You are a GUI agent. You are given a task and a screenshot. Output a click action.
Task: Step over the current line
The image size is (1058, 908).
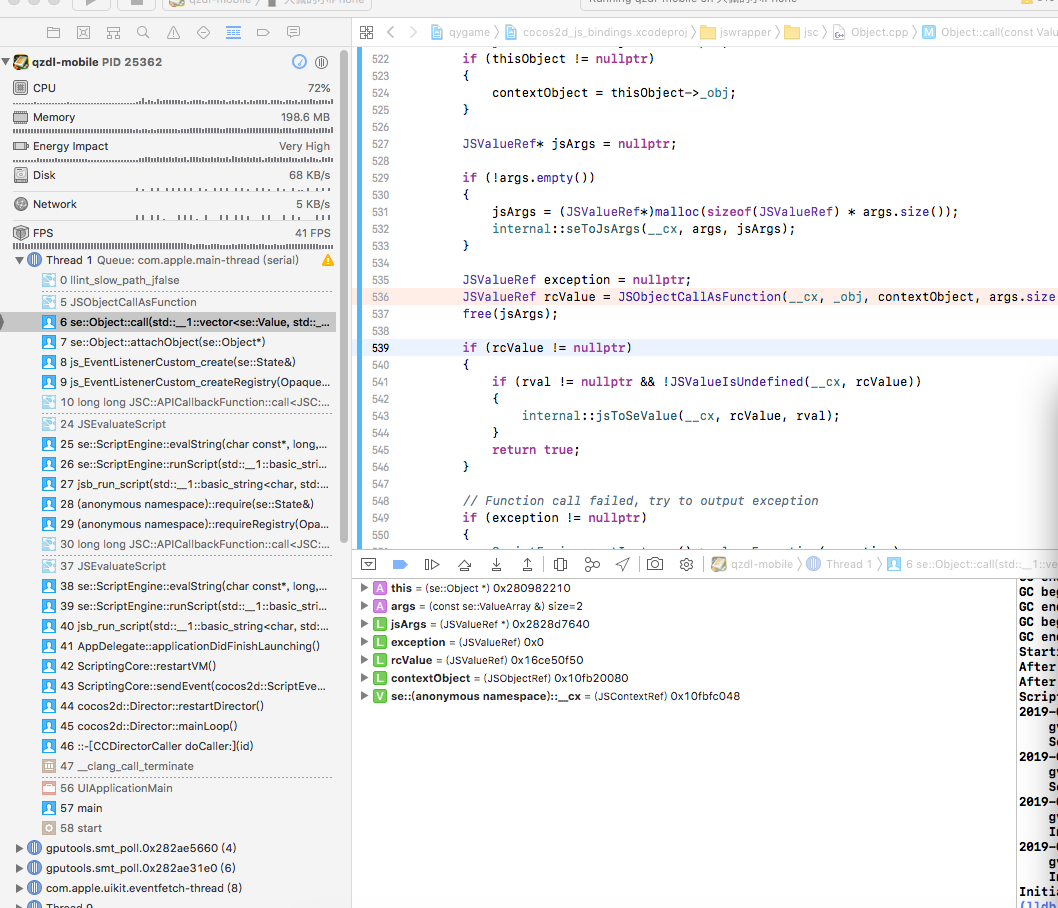(x=464, y=564)
